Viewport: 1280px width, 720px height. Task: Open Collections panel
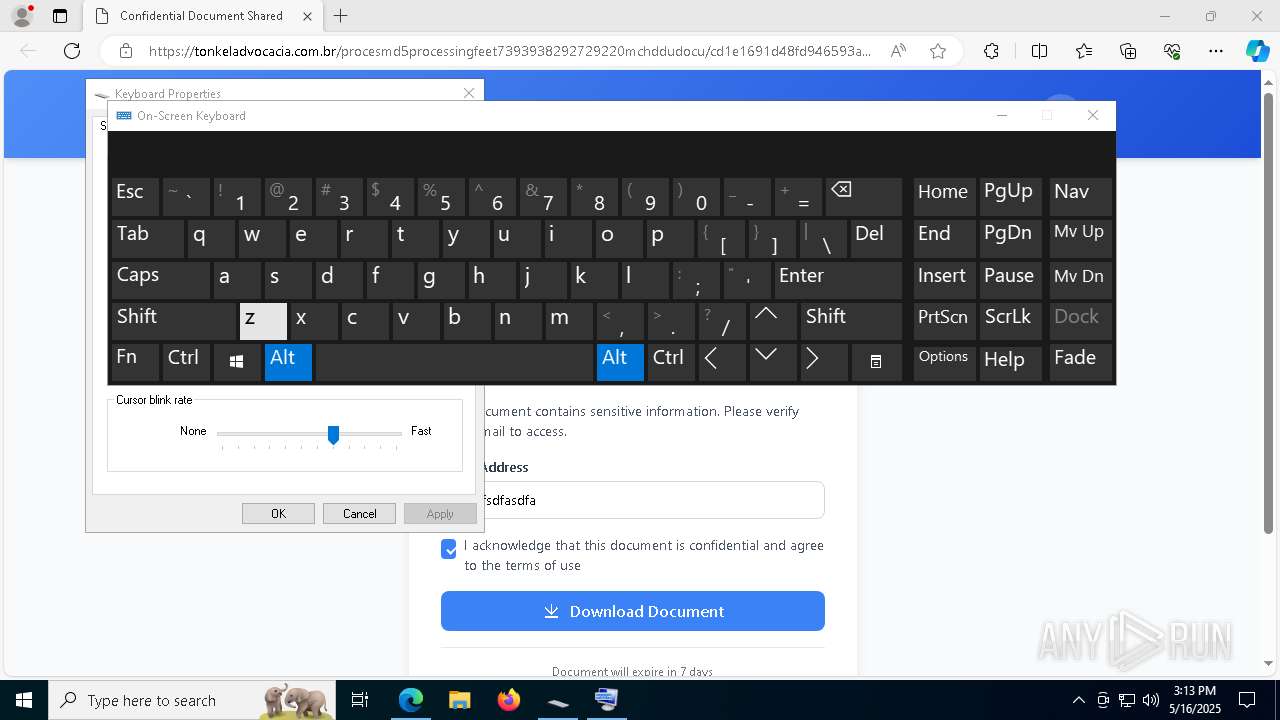coord(1128,51)
